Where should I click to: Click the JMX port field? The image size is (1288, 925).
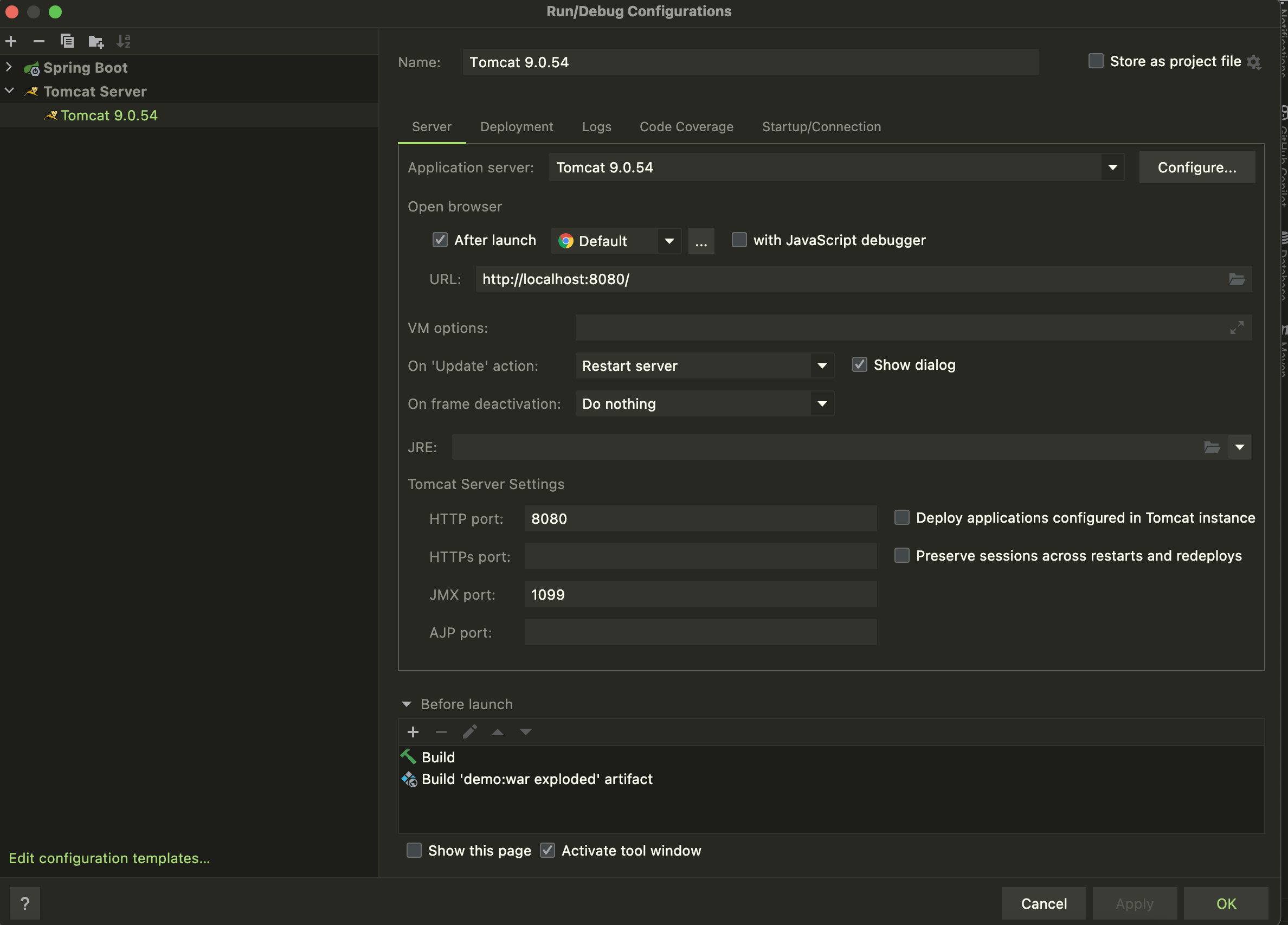(700, 594)
